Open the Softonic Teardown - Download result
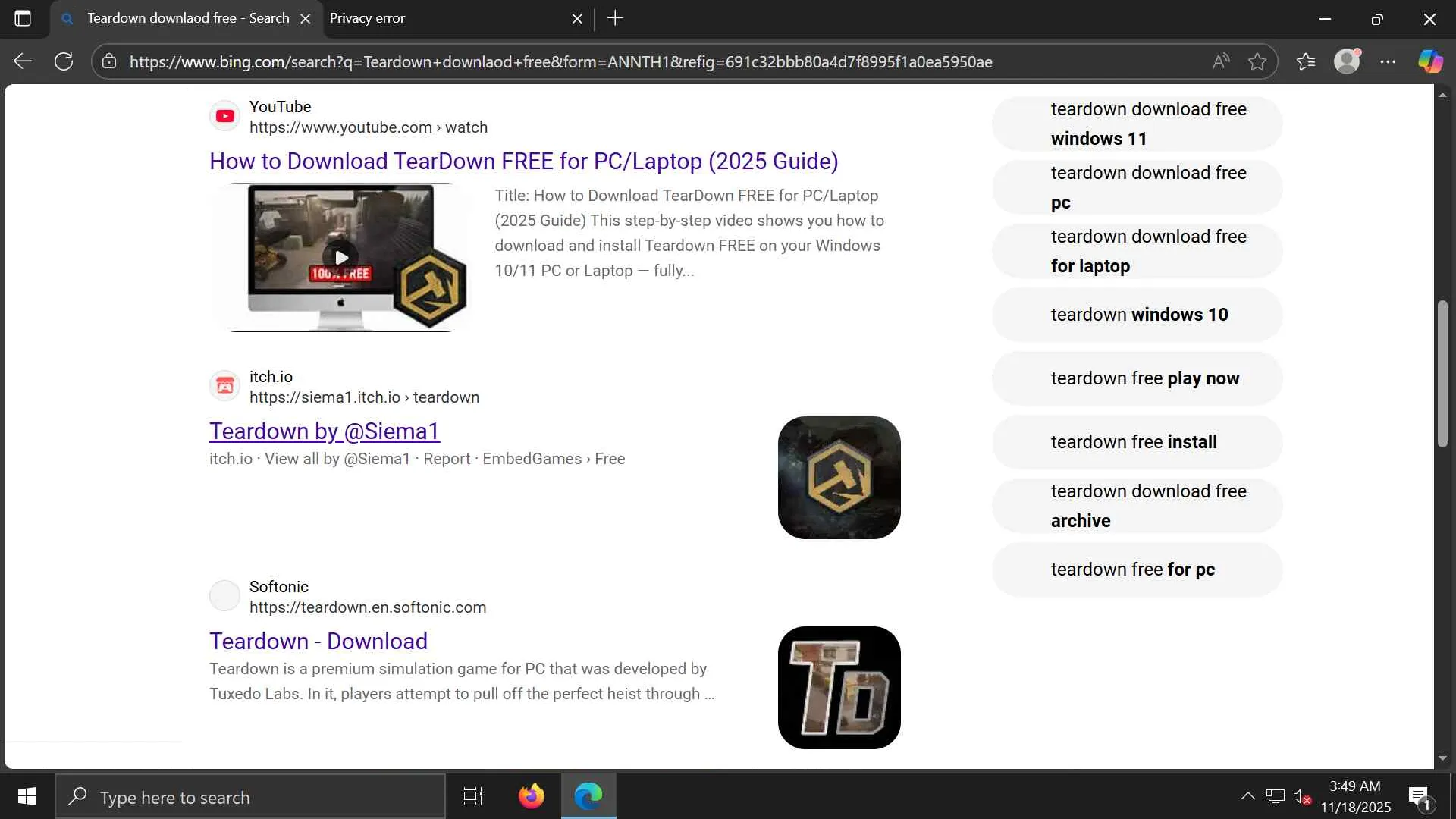Screen dimensions: 1456x819 tap(318, 641)
